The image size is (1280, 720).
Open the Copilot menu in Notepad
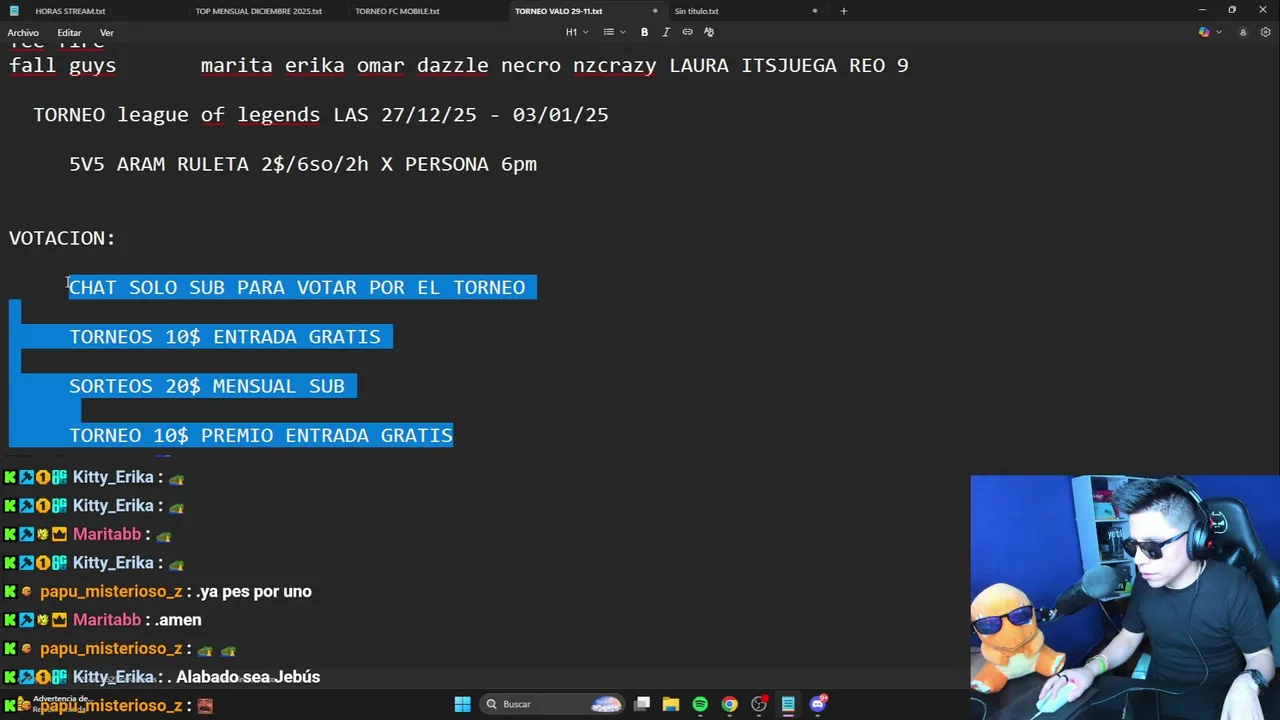tap(1209, 32)
